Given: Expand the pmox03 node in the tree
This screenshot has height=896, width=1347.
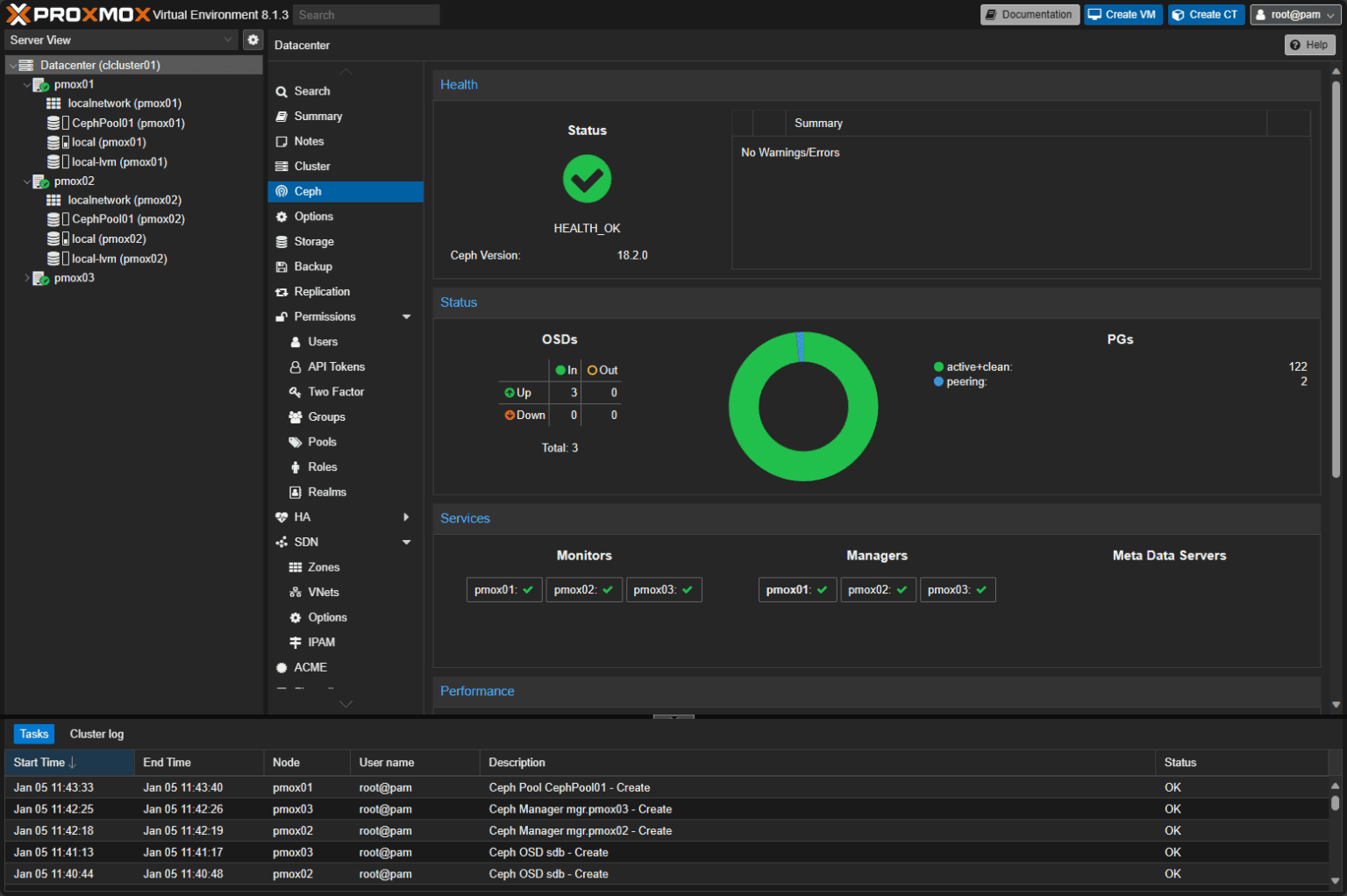Looking at the screenshot, I should [x=27, y=278].
